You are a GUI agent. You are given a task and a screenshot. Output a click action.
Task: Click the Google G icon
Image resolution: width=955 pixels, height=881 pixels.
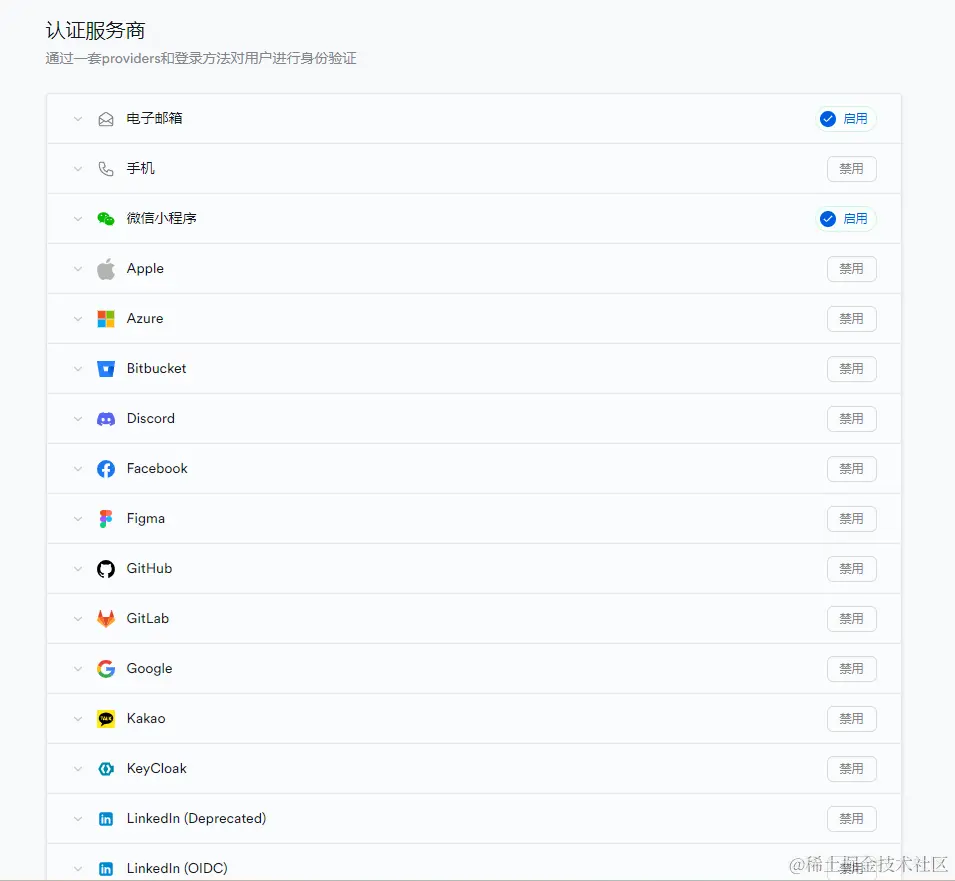pos(106,669)
